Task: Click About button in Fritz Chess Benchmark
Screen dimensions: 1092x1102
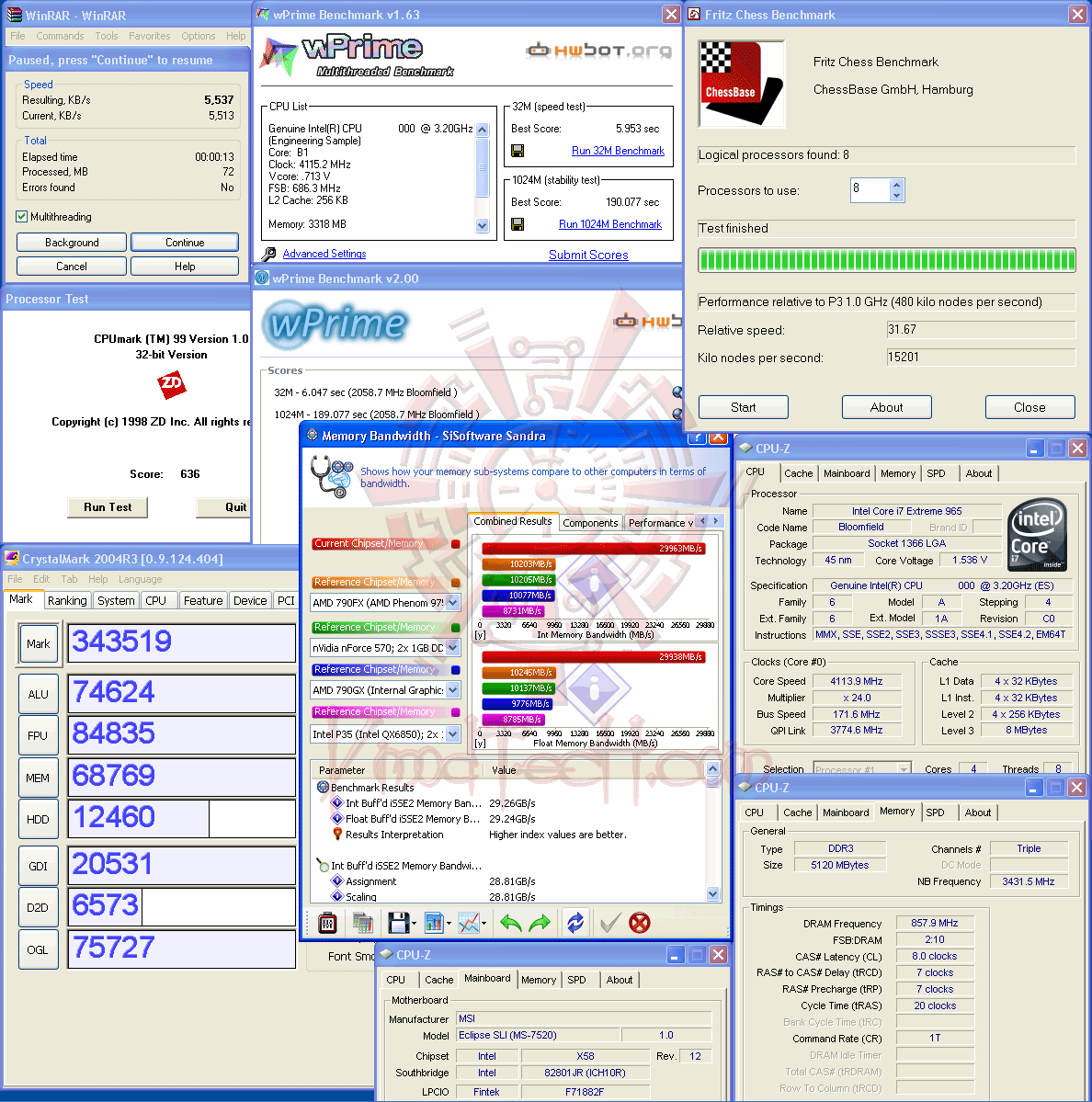Action: coord(887,407)
